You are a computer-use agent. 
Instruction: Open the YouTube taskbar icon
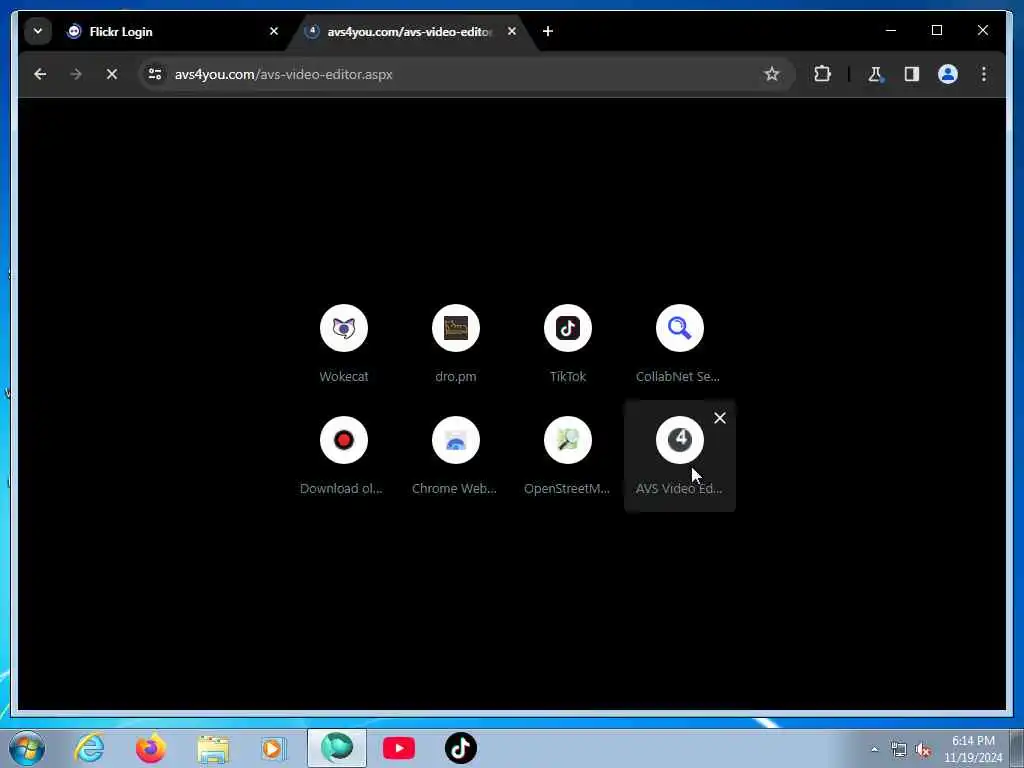(398, 748)
